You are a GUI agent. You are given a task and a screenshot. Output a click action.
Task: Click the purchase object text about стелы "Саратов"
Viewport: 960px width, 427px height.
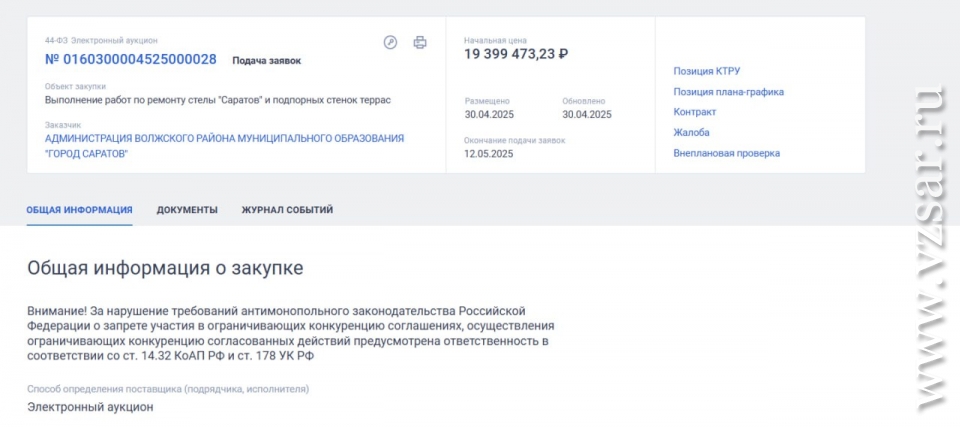coord(217,100)
